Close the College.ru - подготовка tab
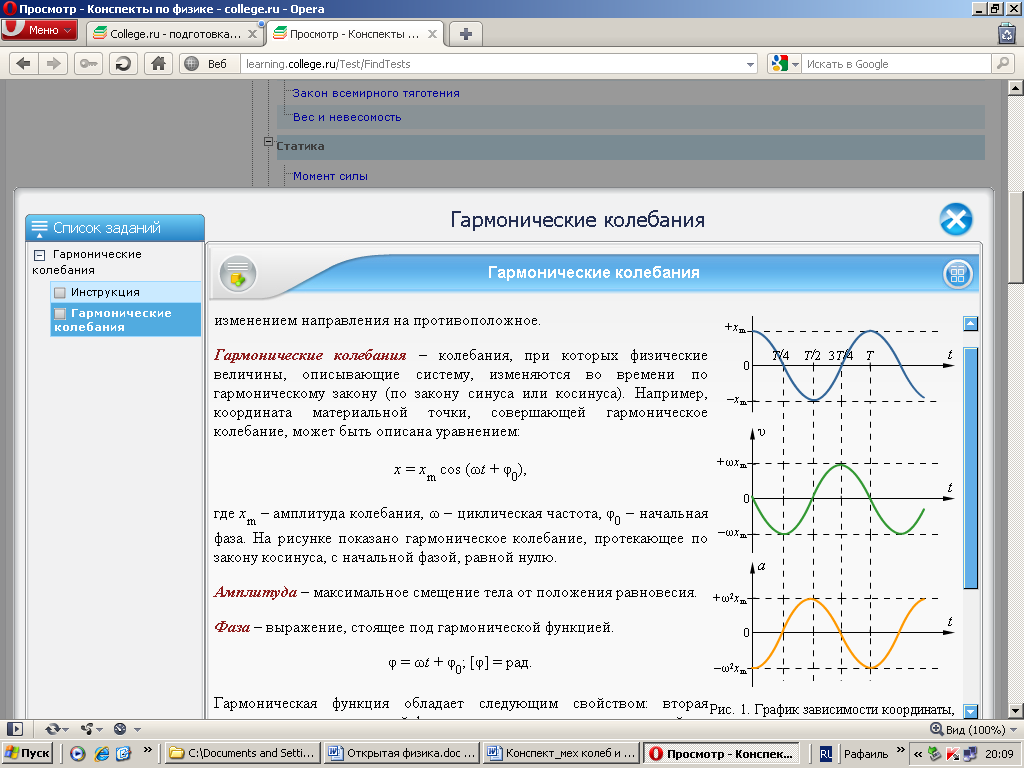This screenshot has width=1024, height=768. 252,34
